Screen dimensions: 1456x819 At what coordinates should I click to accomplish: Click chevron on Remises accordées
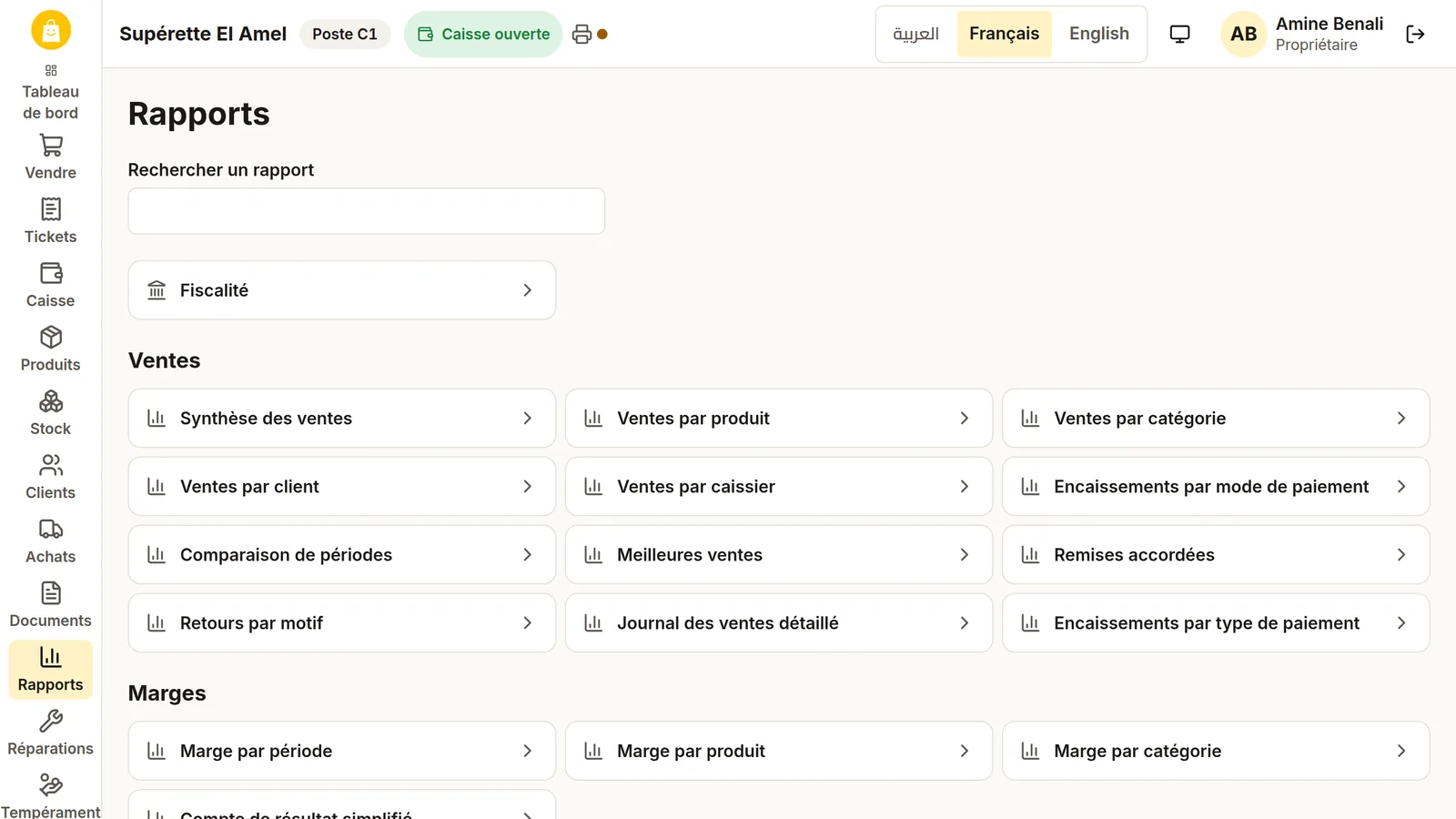click(1401, 555)
